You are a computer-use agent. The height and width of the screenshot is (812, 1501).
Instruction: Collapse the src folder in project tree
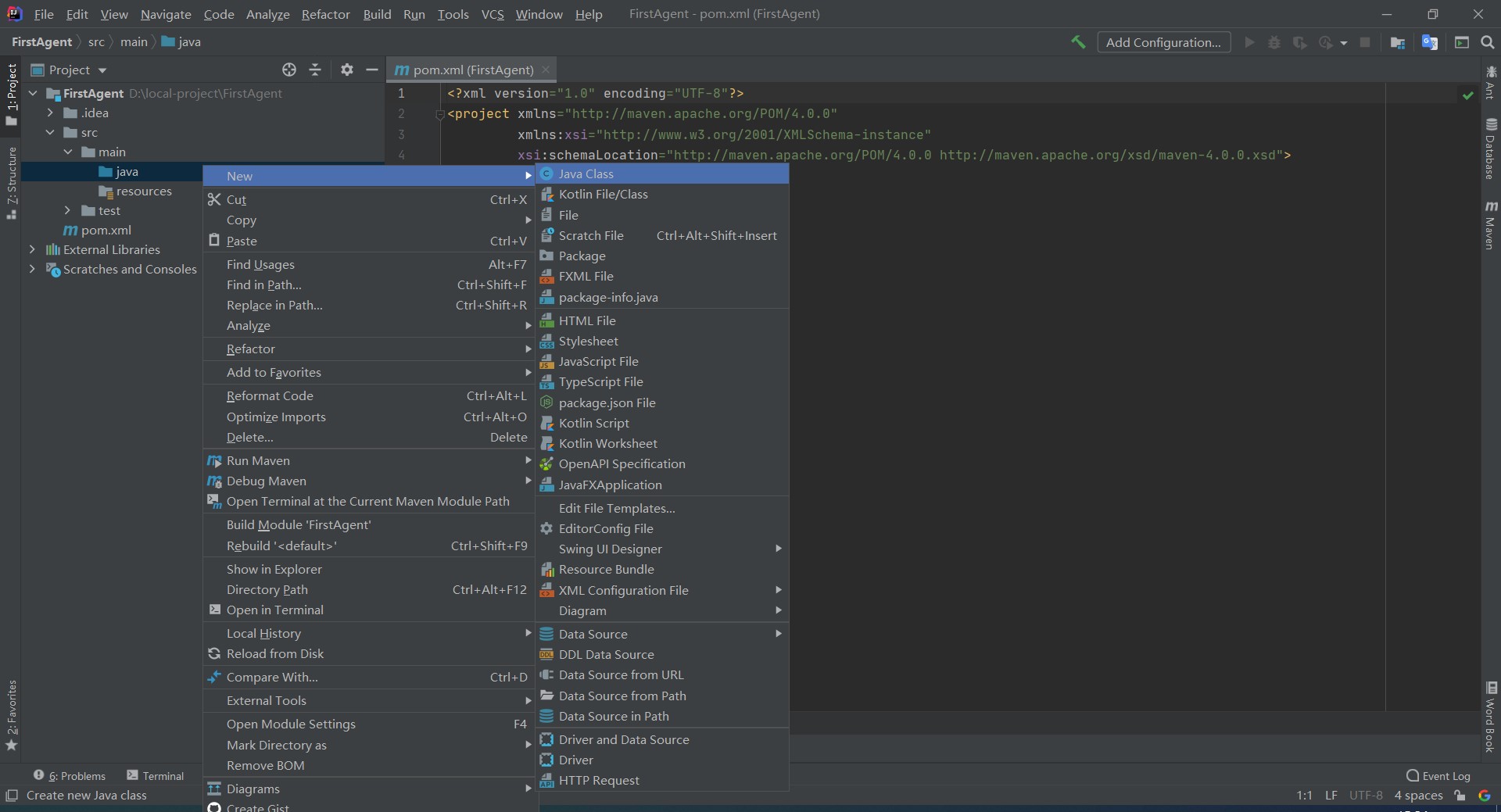(50, 133)
